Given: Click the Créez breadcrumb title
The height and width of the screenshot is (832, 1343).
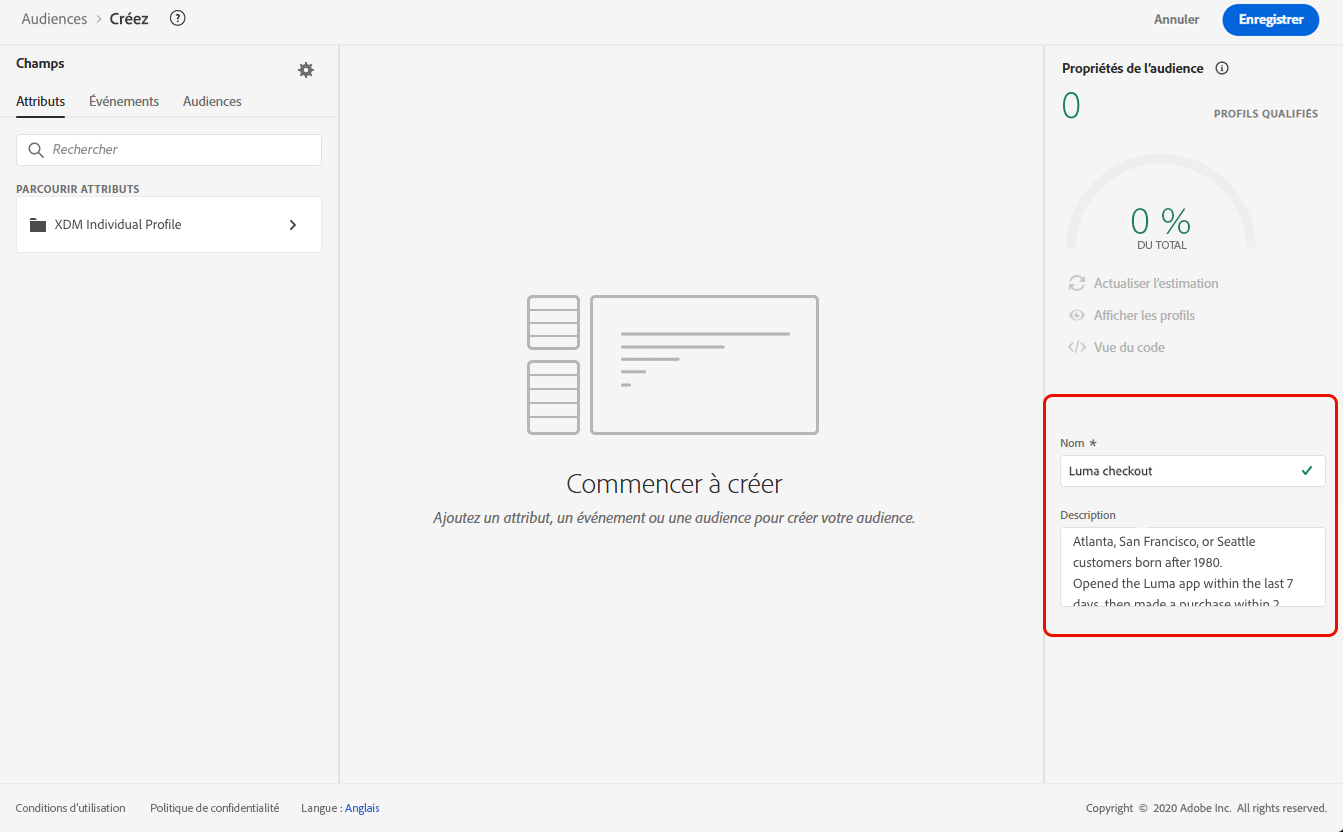Looking at the screenshot, I should (x=129, y=19).
